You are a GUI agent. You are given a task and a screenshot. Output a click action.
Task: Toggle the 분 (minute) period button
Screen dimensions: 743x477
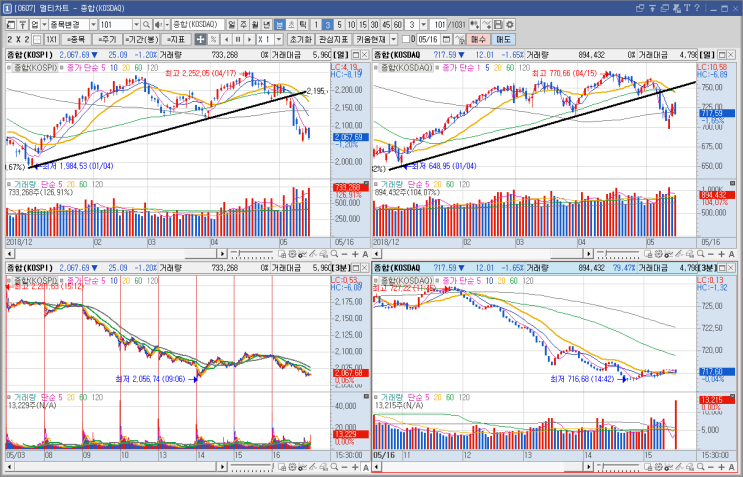280,25
